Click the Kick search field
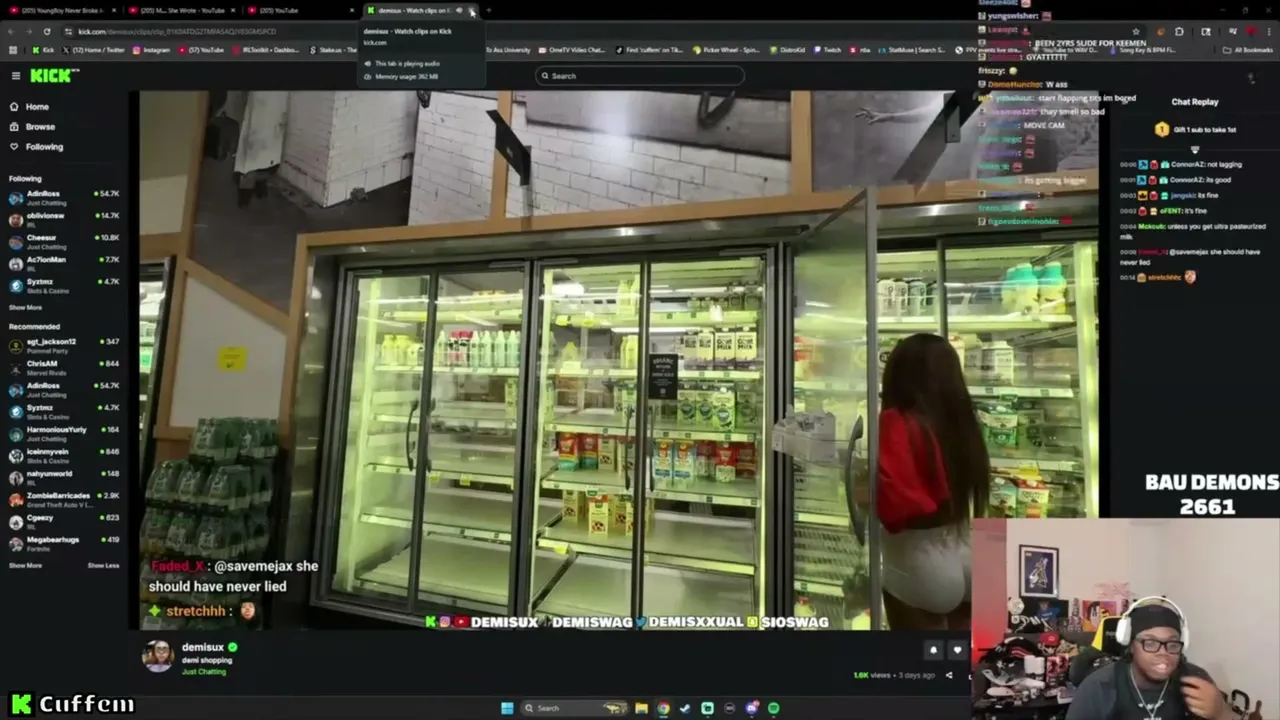Screen dimensions: 1280x720 click(640, 76)
